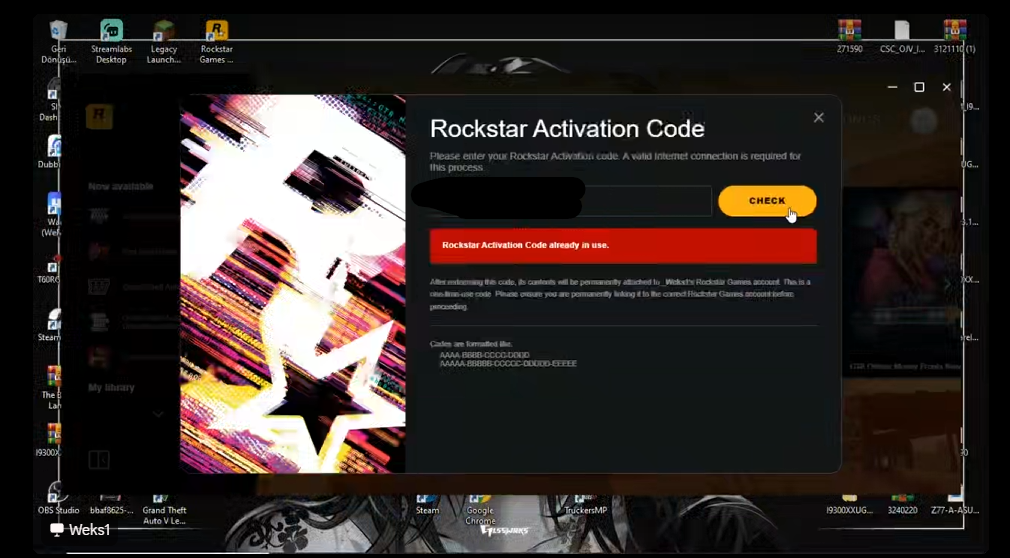Screen dimensions: 1010x558
Task: Select the CSC_OJV file icon
Action: 902,37
